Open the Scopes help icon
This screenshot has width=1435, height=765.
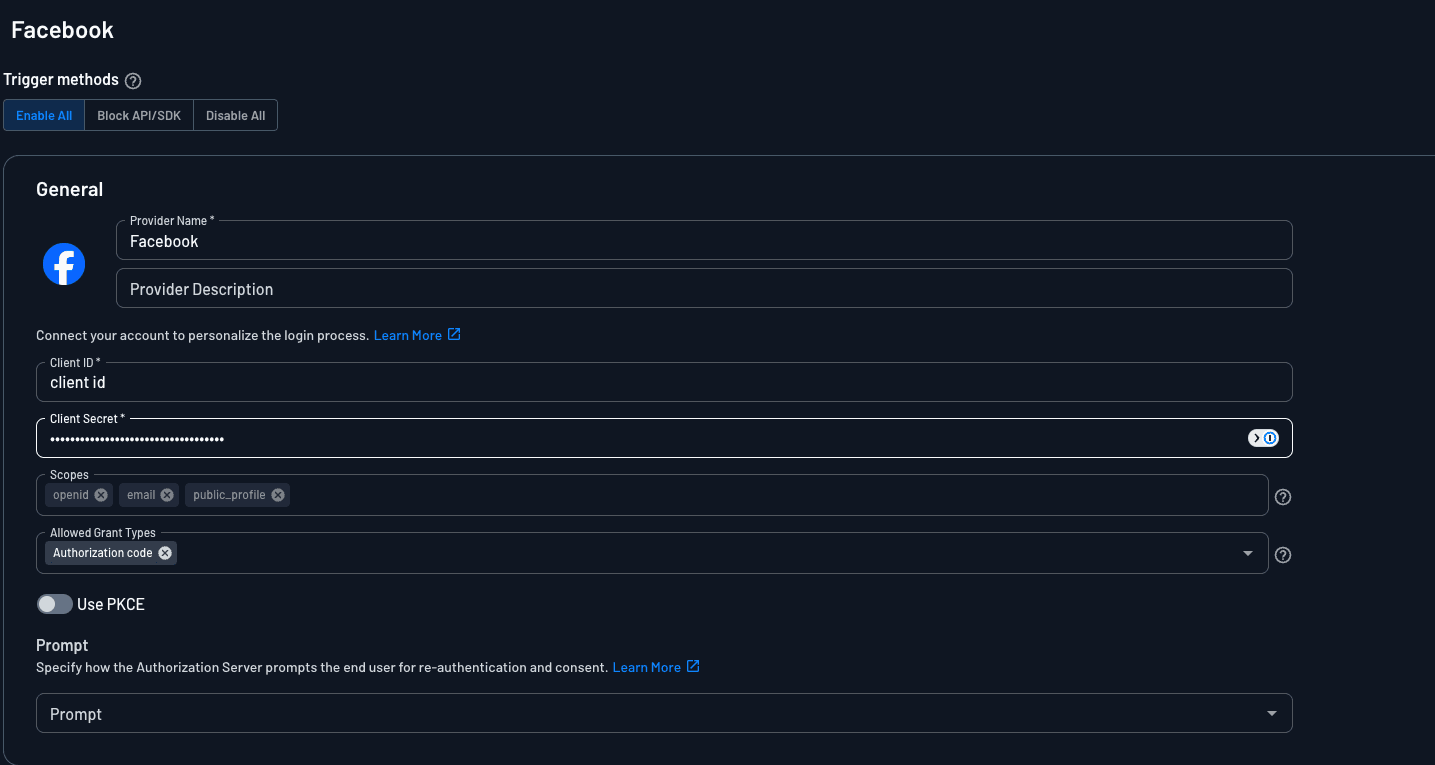coord(1284,497)
